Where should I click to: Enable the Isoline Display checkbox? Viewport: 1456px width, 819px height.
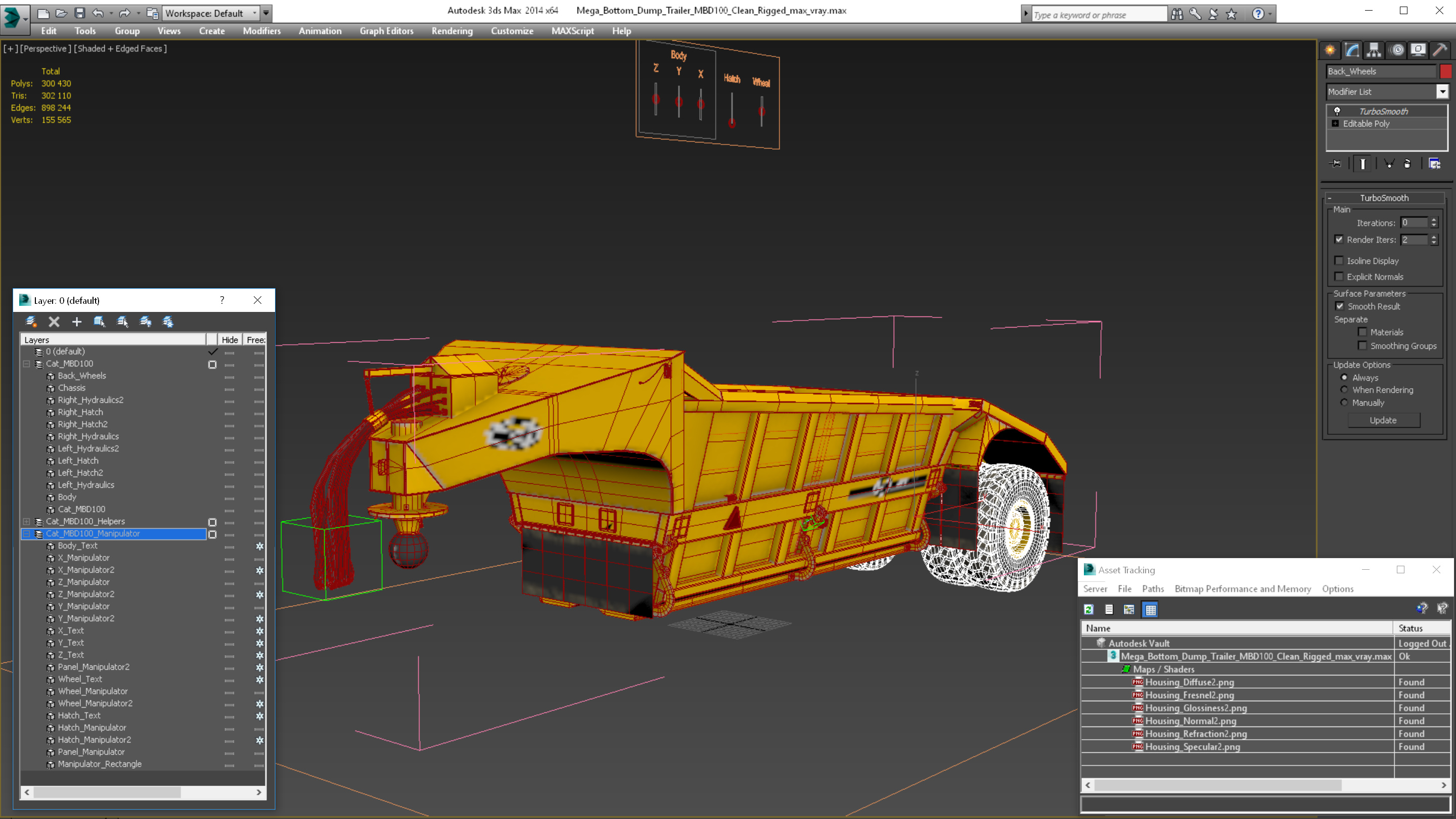1339,260
